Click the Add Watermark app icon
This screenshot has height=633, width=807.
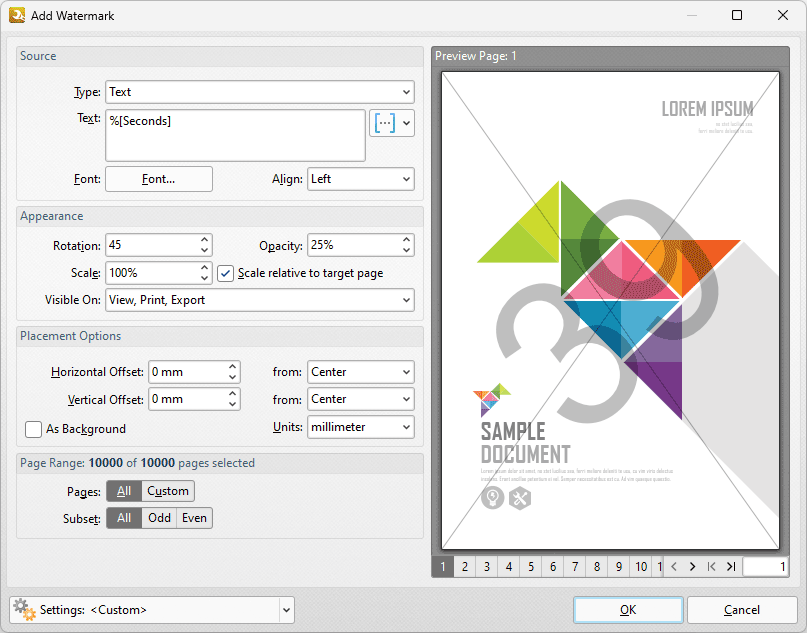pyautogui.click(x=17, y=15)
